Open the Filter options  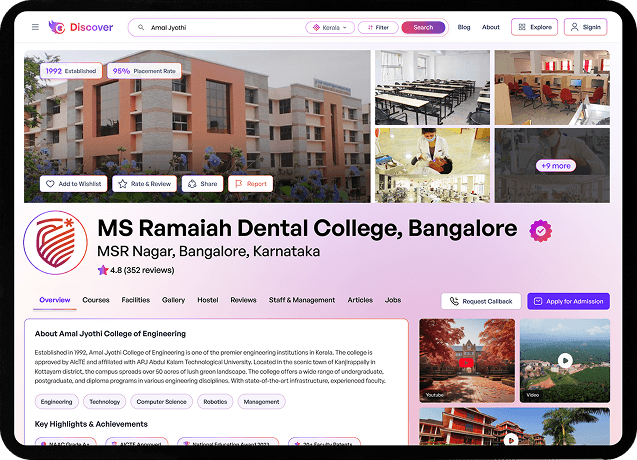tap(378, 28)
